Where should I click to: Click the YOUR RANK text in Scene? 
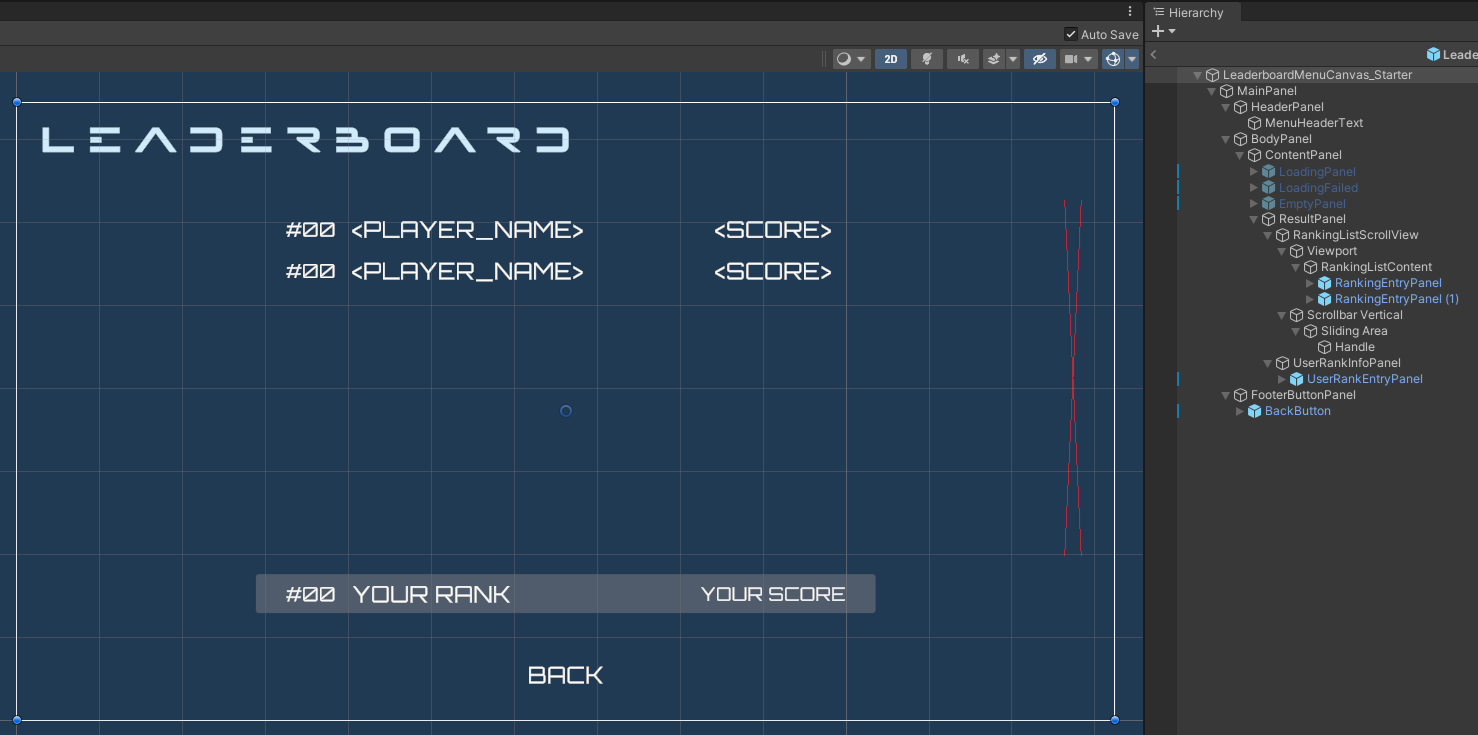click(x=432, y=594)
